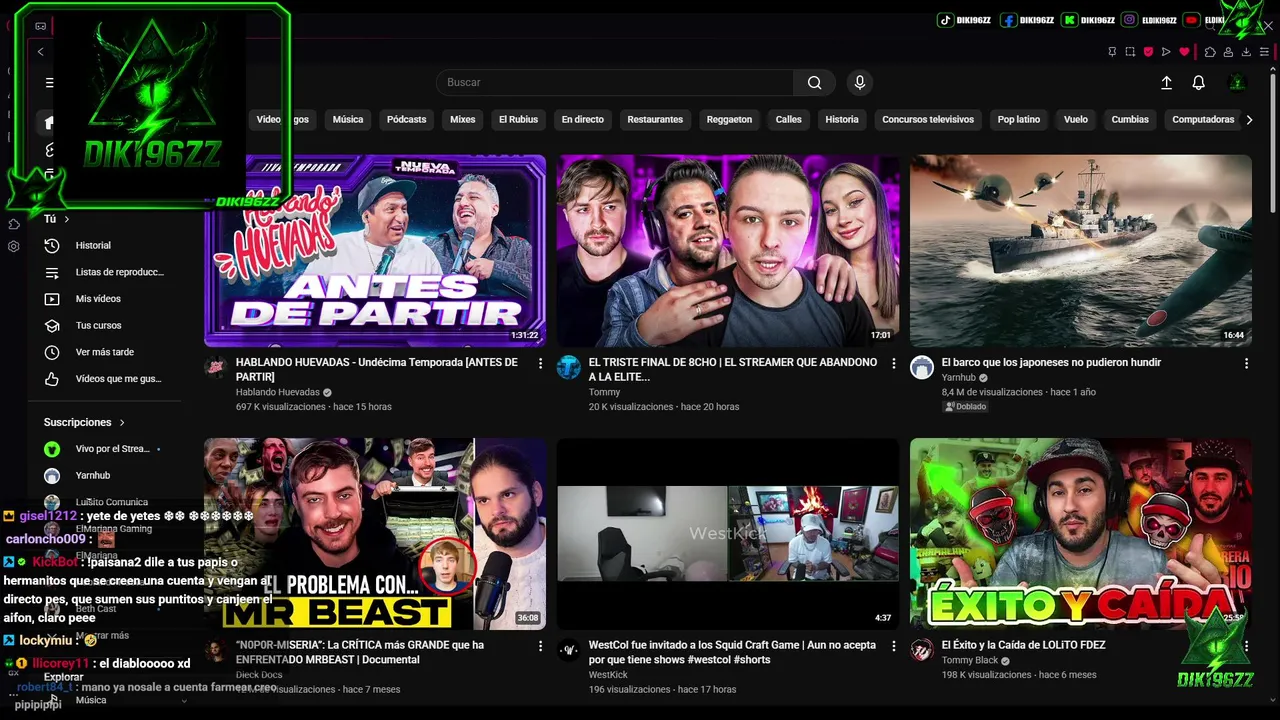Expand the Suscripciones section chevron

(122, 423)
